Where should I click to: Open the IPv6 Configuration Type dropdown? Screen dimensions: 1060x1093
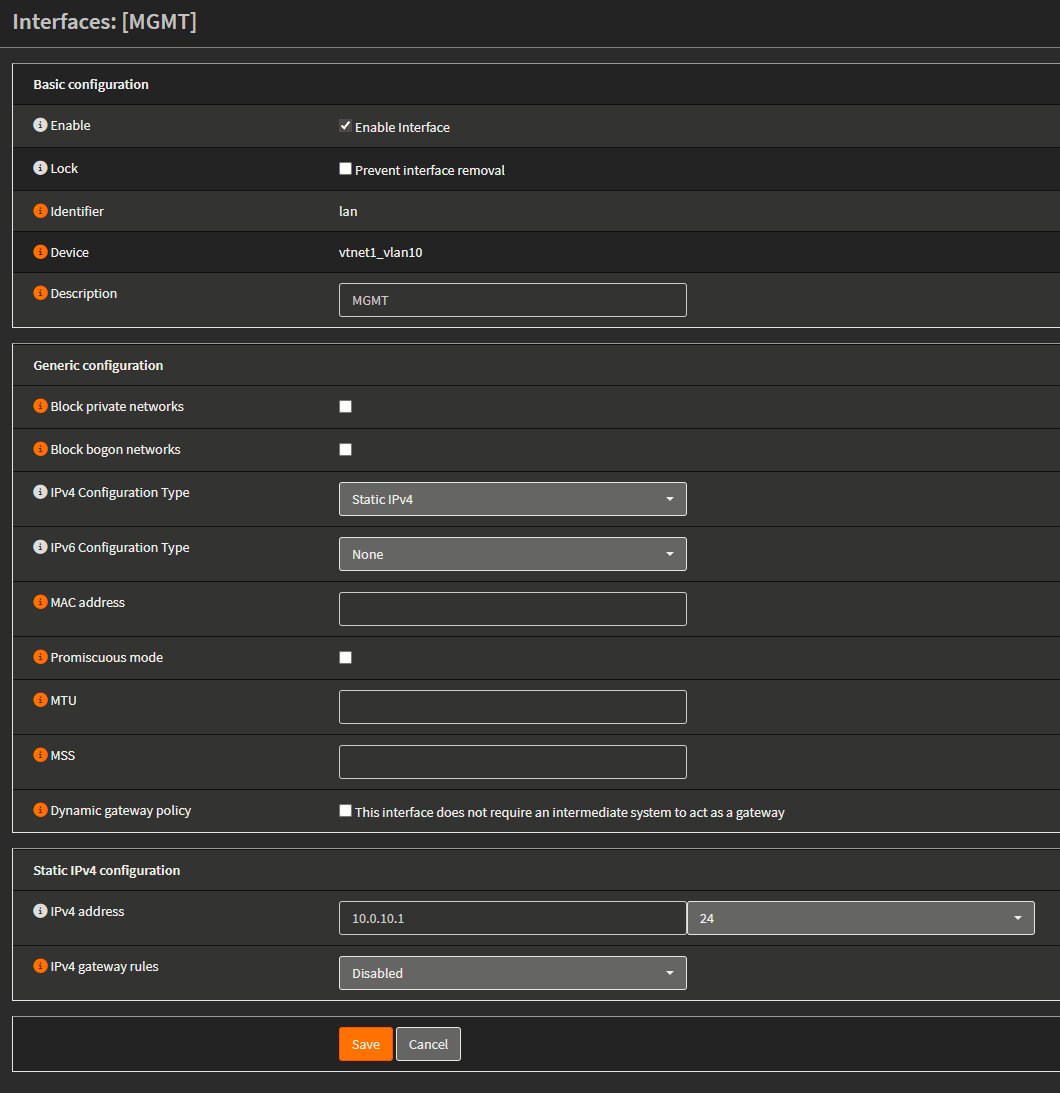pyautogui.click(x=512, y=554)
